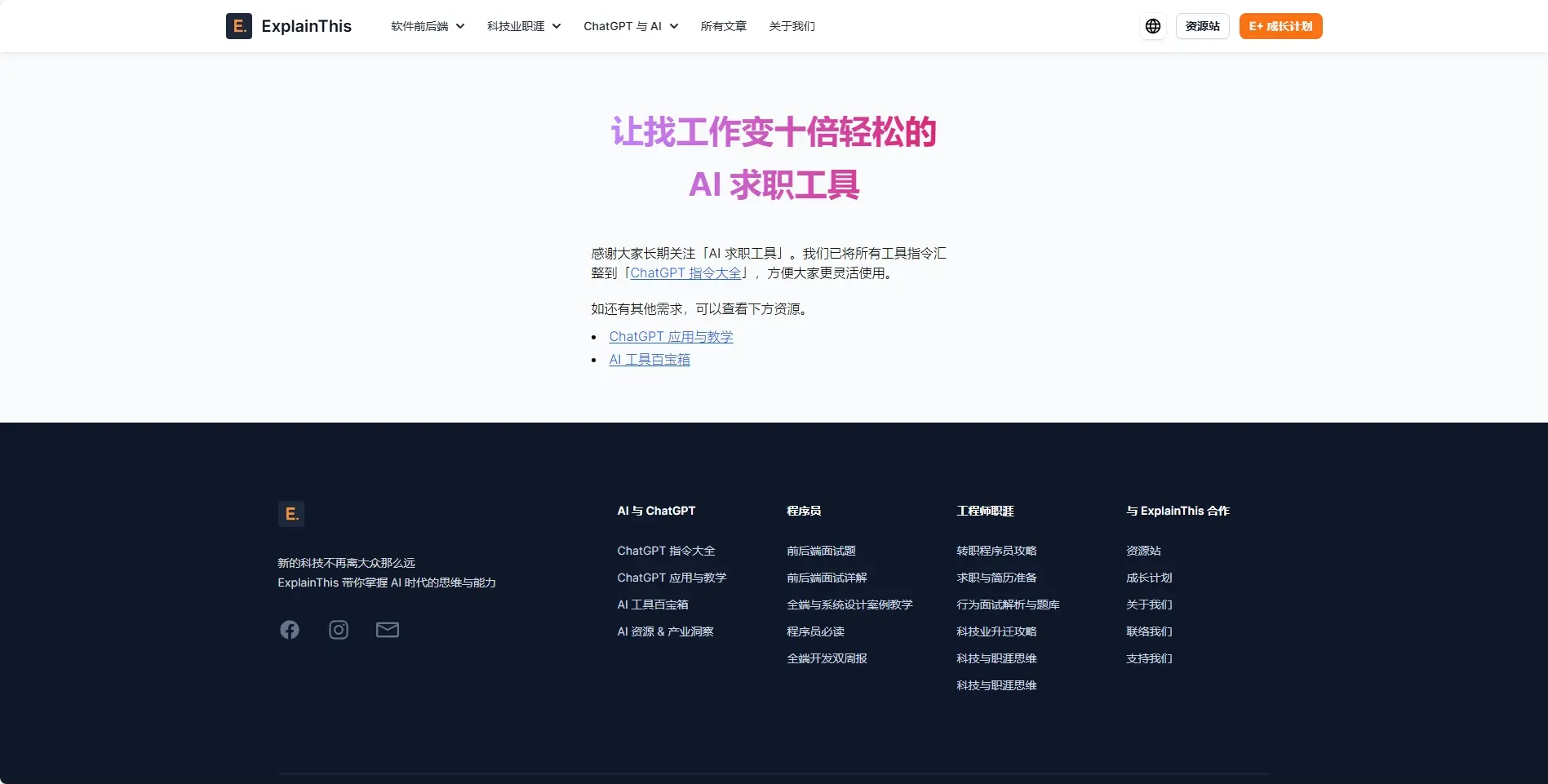Open 转职程序员攻略 footer link
The image size is (1548, 784).
point(996,551)
